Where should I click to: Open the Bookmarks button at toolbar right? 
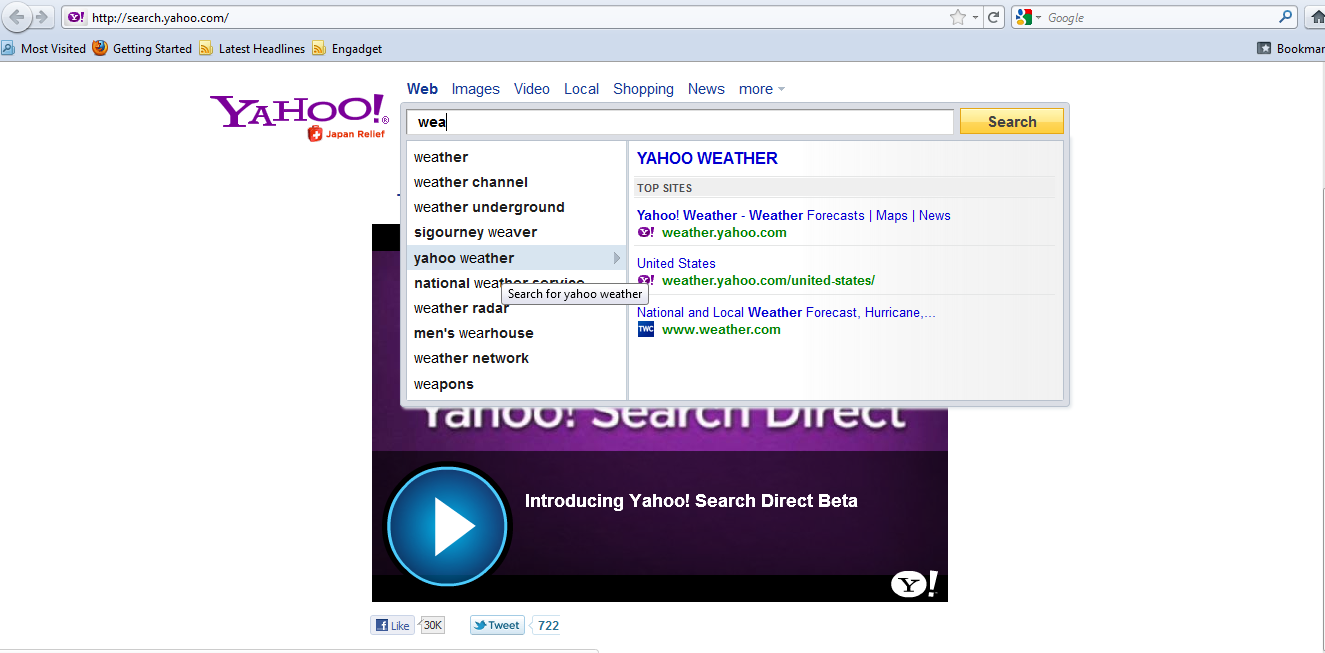pyautogui.click(x=1291, y=48)
